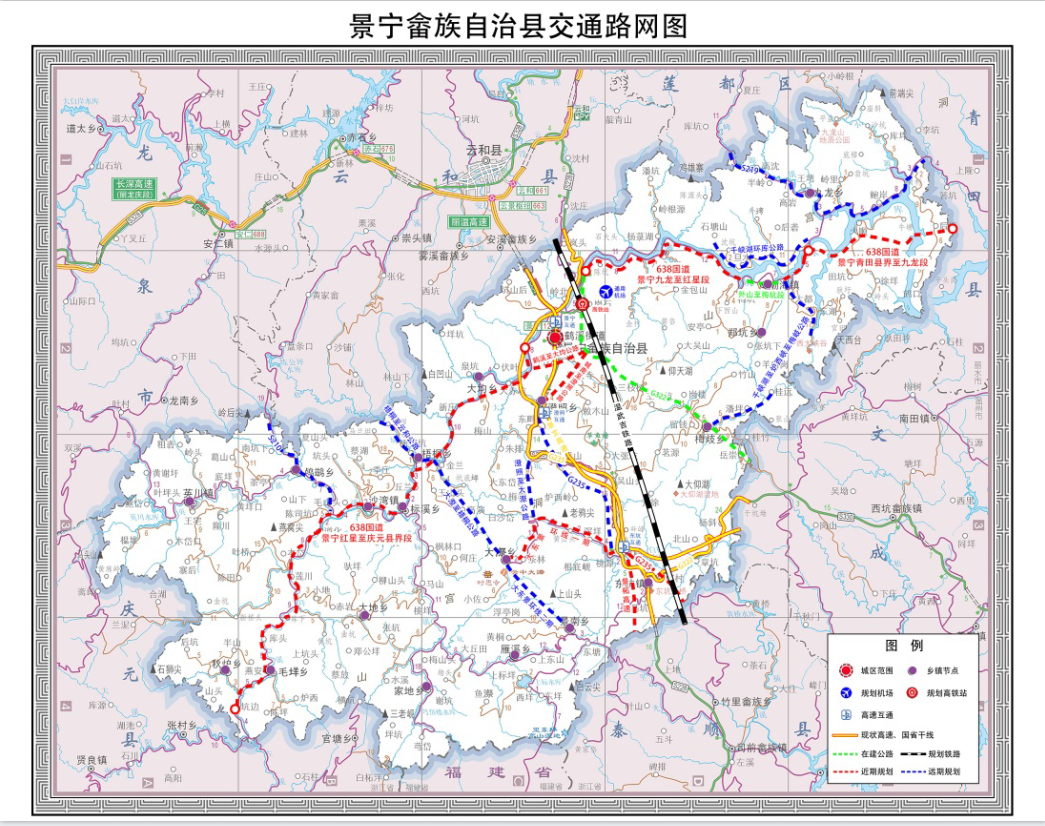
Task: Click the purple node at 九龙乡
Action: click(x=809, y=193)
